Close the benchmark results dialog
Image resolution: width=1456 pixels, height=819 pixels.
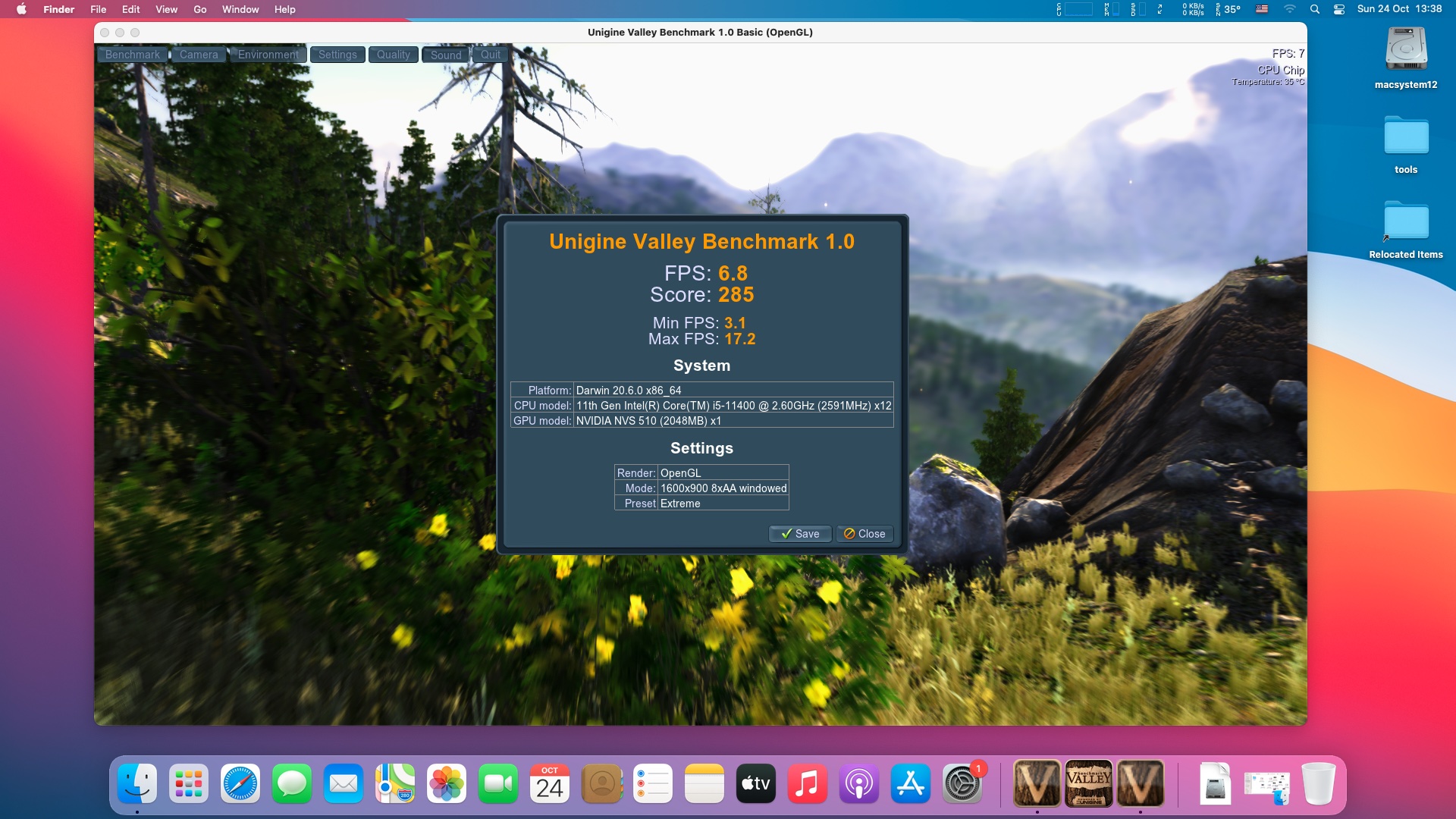click(x=864, y=534)
